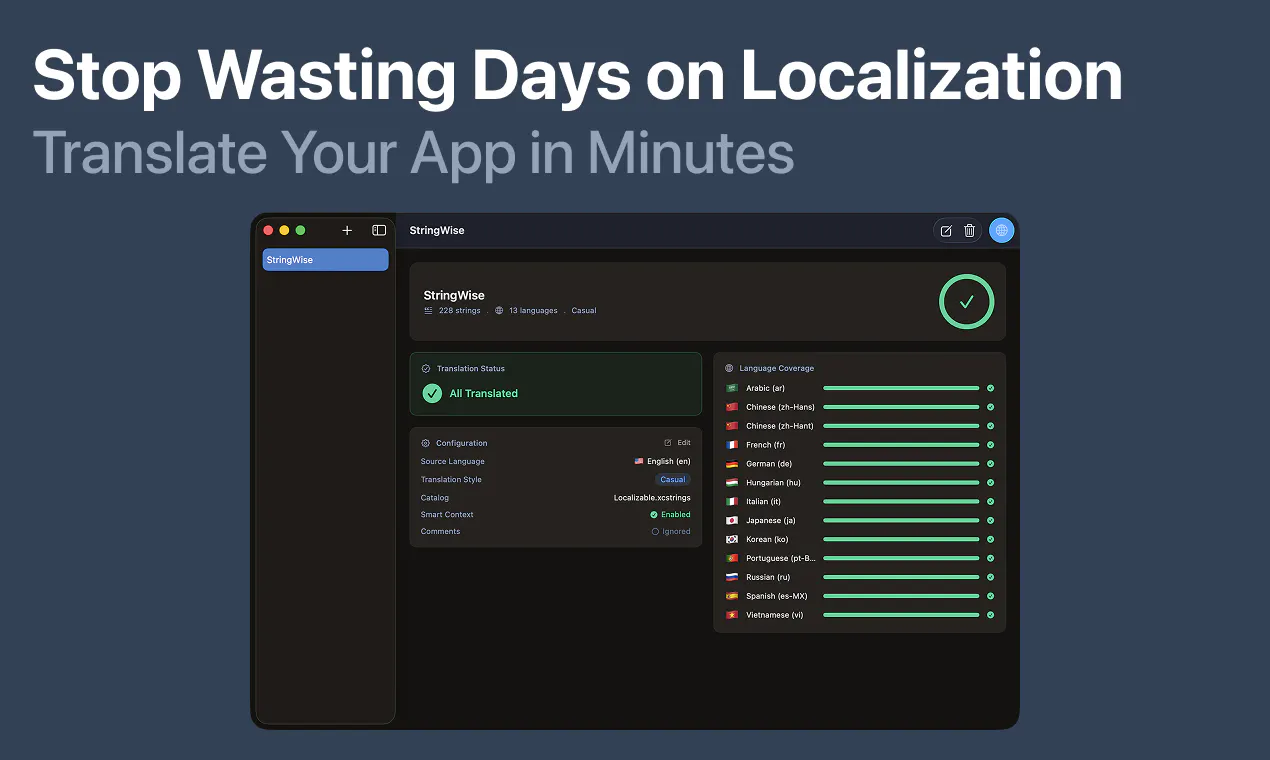The image size is (1270, 760).
Task: Click the English (en) source language value
Action: [x=662, y=461]
